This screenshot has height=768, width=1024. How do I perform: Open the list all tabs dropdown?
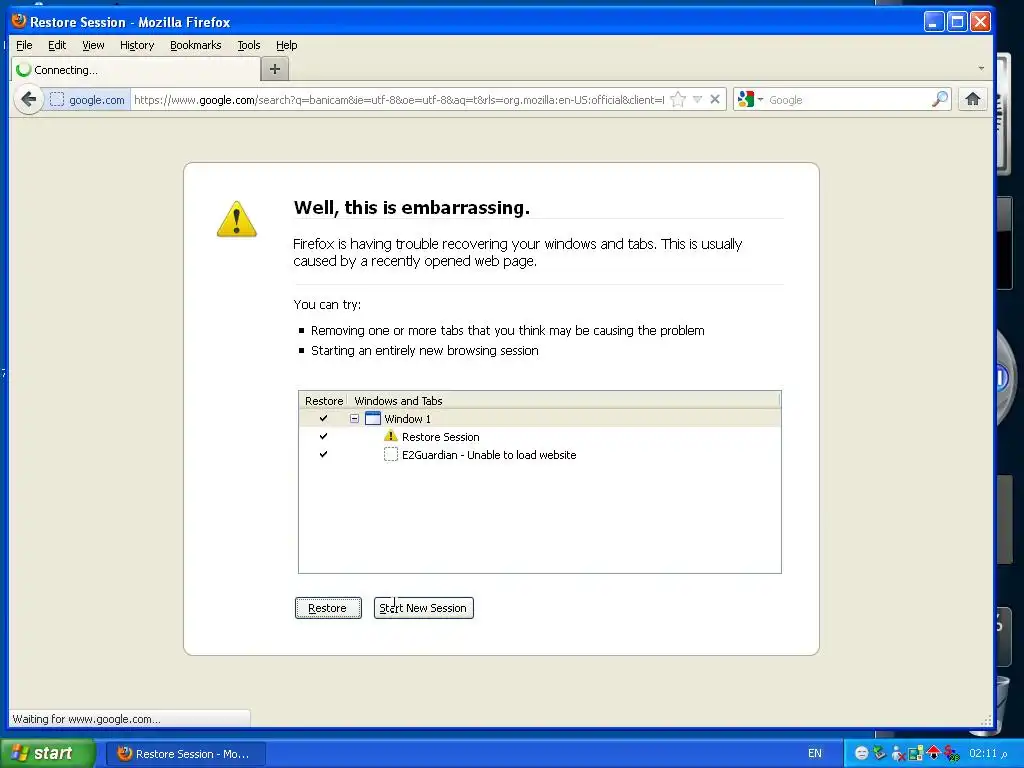pyautogui.click(x=981, y=69)
